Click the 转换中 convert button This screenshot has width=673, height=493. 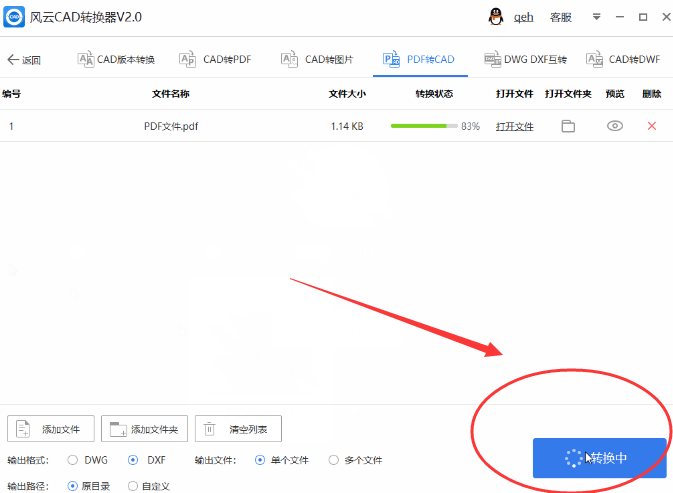pyautogui.click(x=599, y=458)
